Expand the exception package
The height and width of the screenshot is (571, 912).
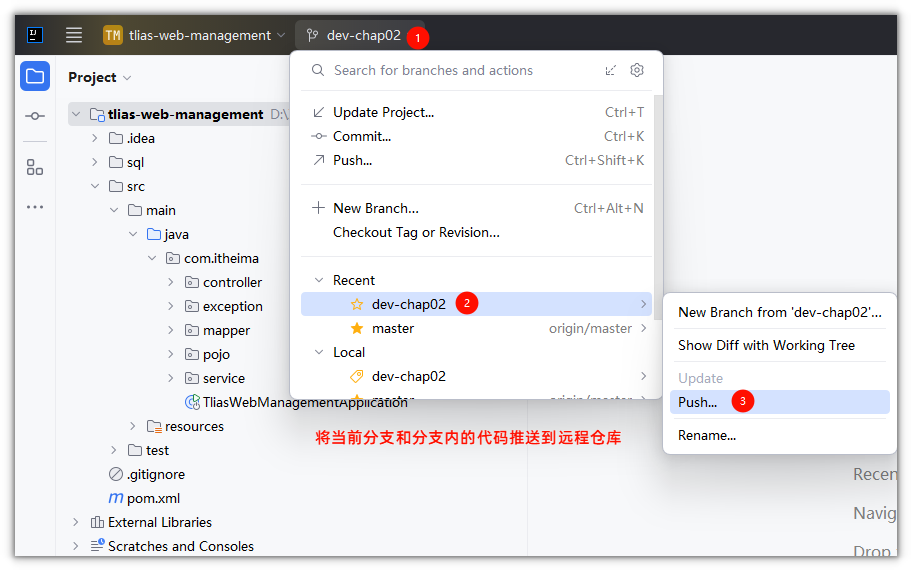pos(170,306)
